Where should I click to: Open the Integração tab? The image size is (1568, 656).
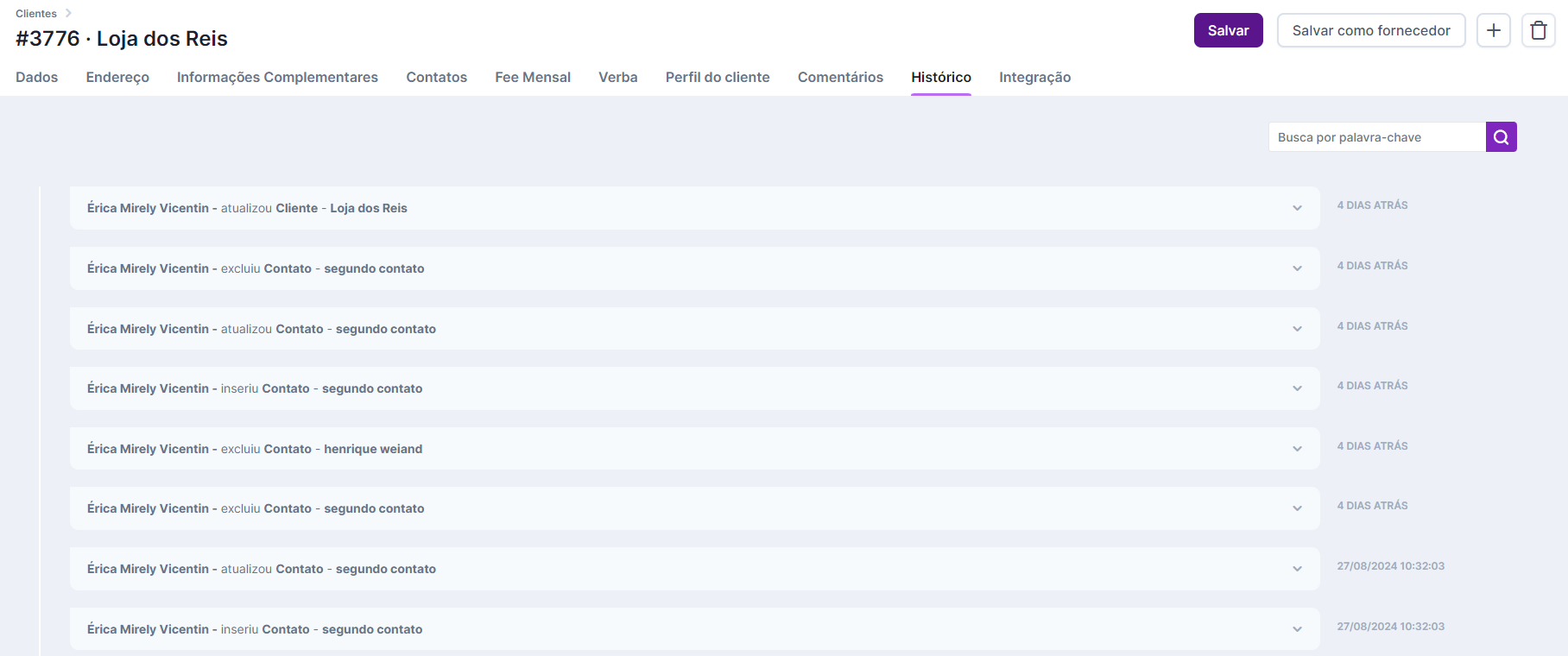1034,78
